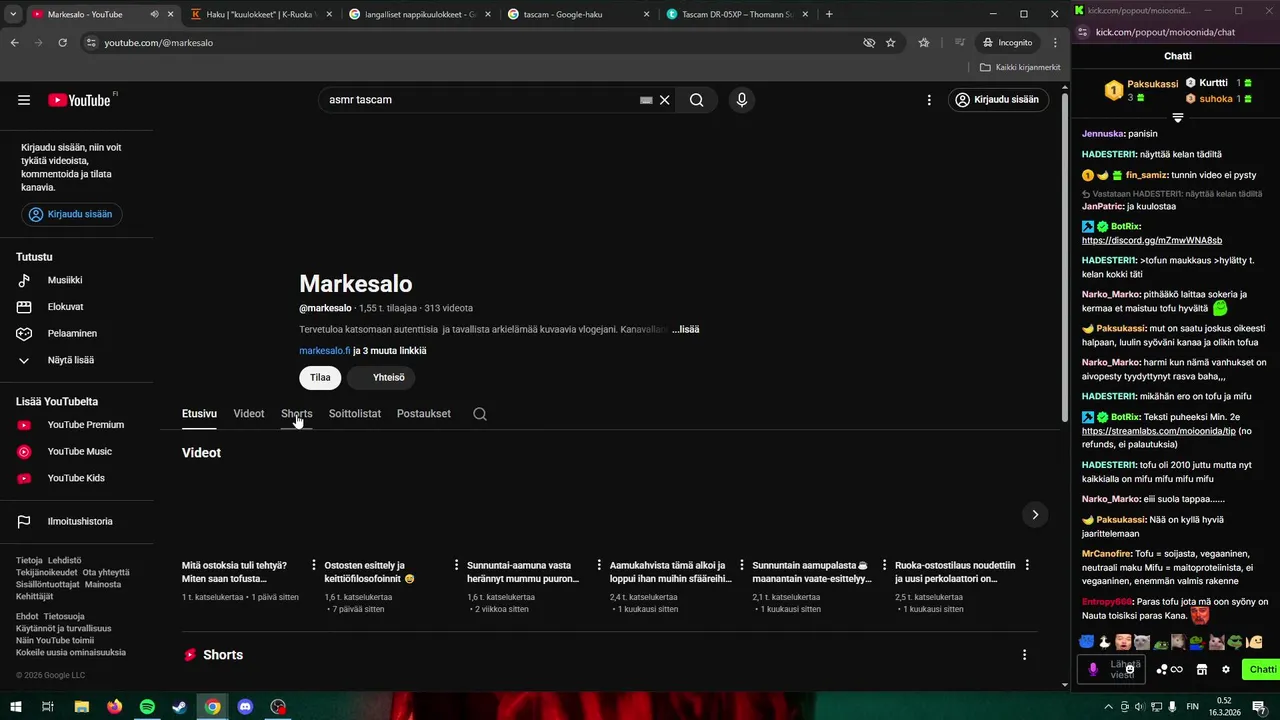This screenshot has width=1280, height=720.
Task: Open the virtual keyboard icon in search box
Action: 646,100
